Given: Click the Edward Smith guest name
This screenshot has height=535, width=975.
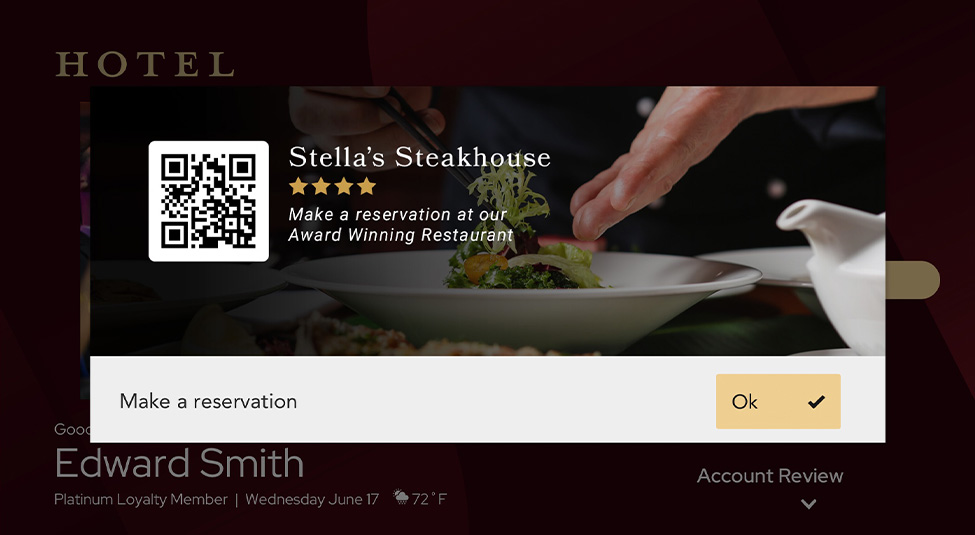Looking at the screenshot, I should pos(179,463).
